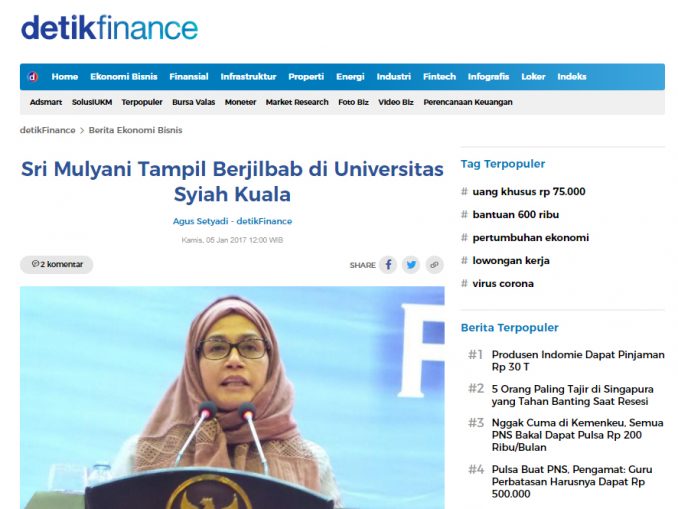Click detikFinance breadcrumb
Screen dimensions: 678x509
48,130
